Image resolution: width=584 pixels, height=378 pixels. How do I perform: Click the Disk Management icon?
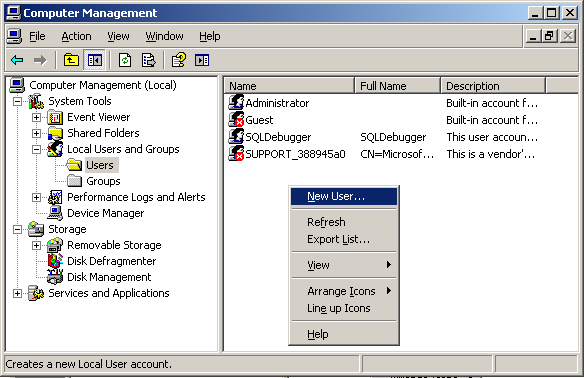(x=55, y=277)
